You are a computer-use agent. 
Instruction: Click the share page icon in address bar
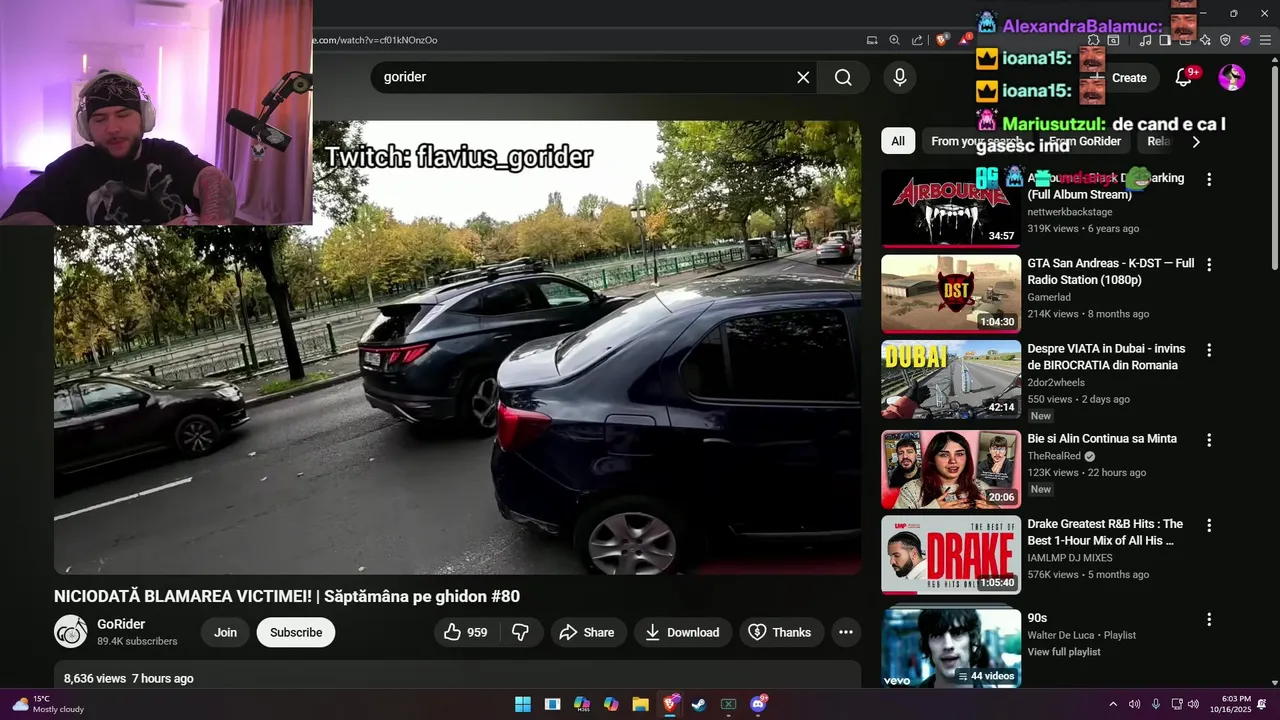[917, 40]
